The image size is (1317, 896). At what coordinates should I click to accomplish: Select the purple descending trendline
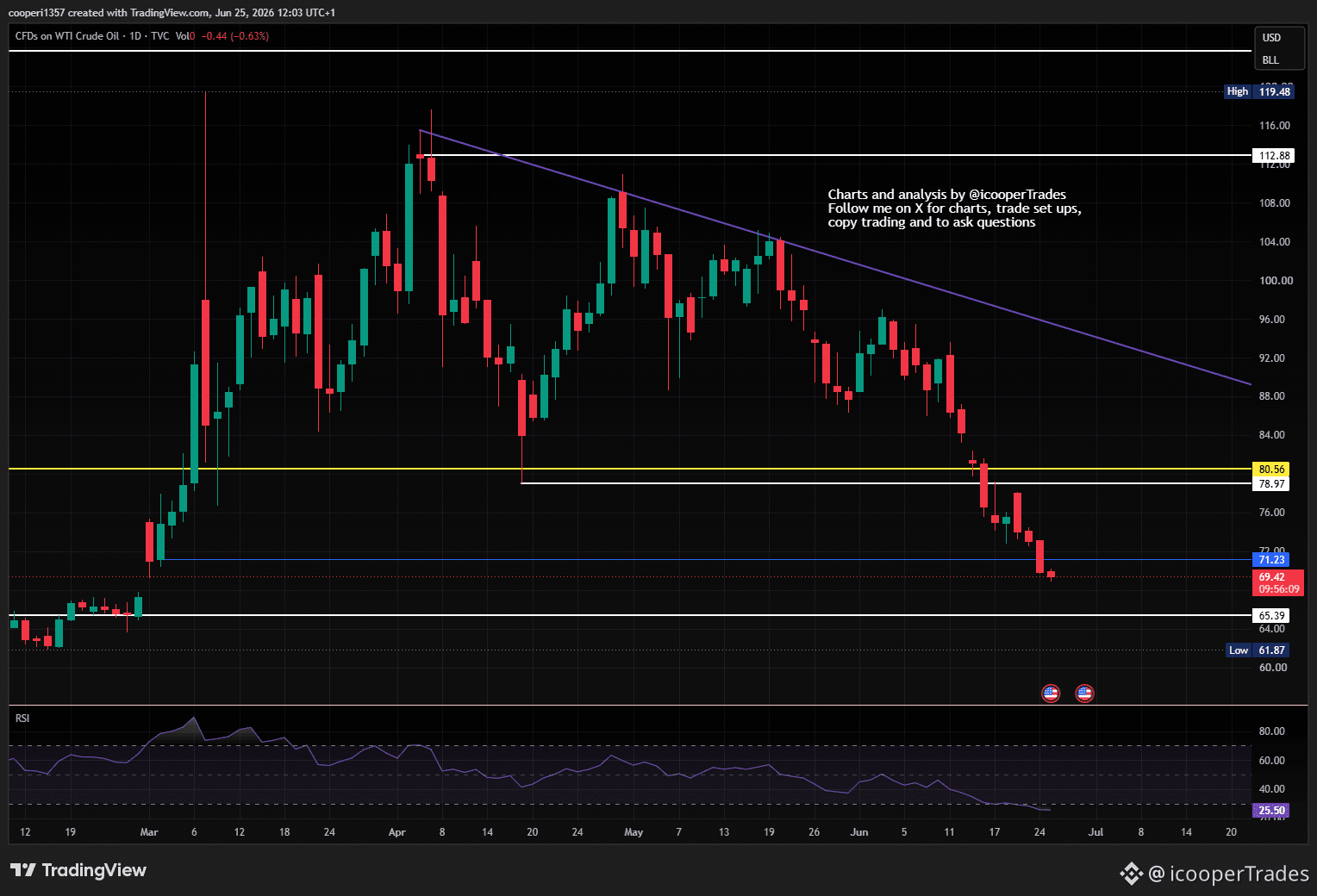pos(834,257)
